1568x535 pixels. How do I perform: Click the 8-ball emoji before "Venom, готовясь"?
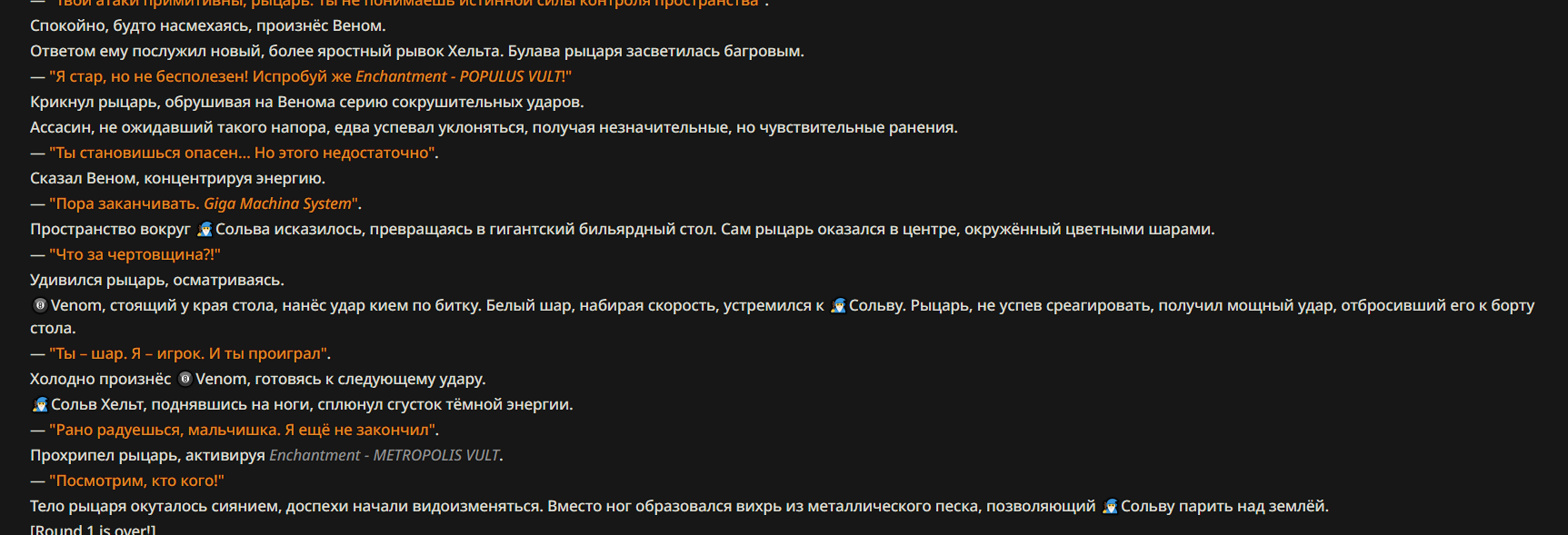tap(185, 379)
